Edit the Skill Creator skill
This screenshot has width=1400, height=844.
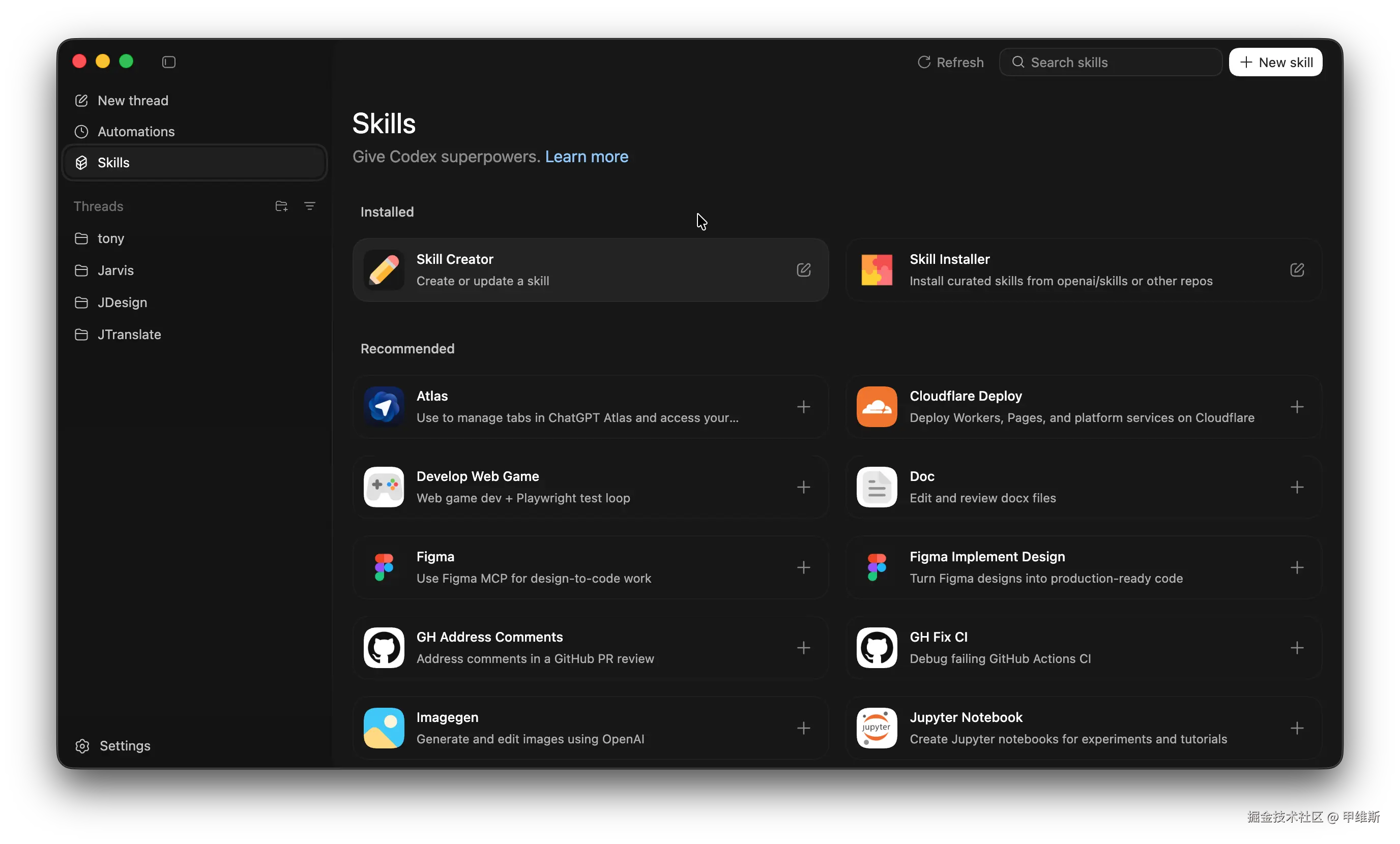803,270
